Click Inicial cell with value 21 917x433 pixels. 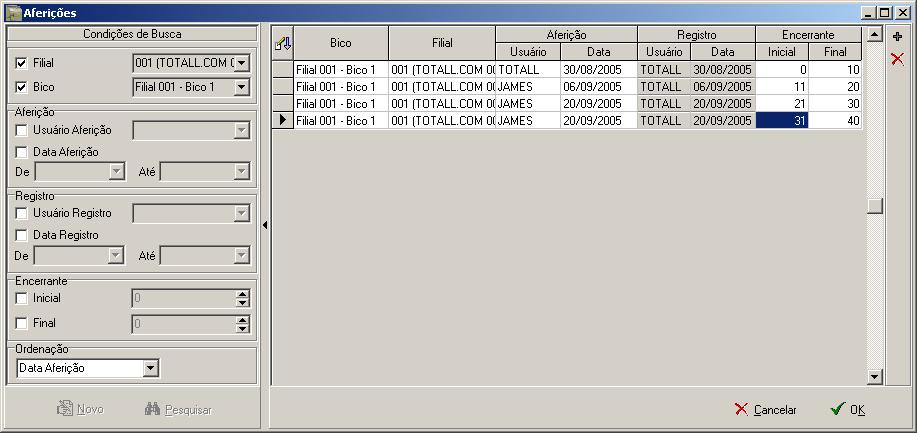tap(782, 104)
